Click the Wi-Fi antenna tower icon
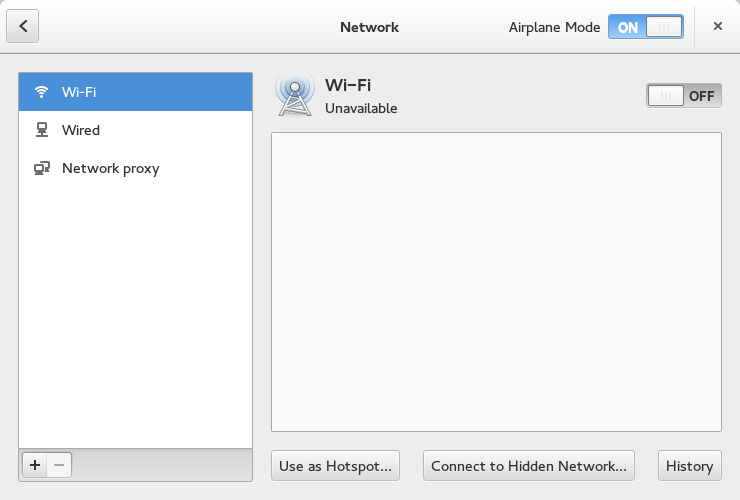740x500 pixels. coord(295,96)
